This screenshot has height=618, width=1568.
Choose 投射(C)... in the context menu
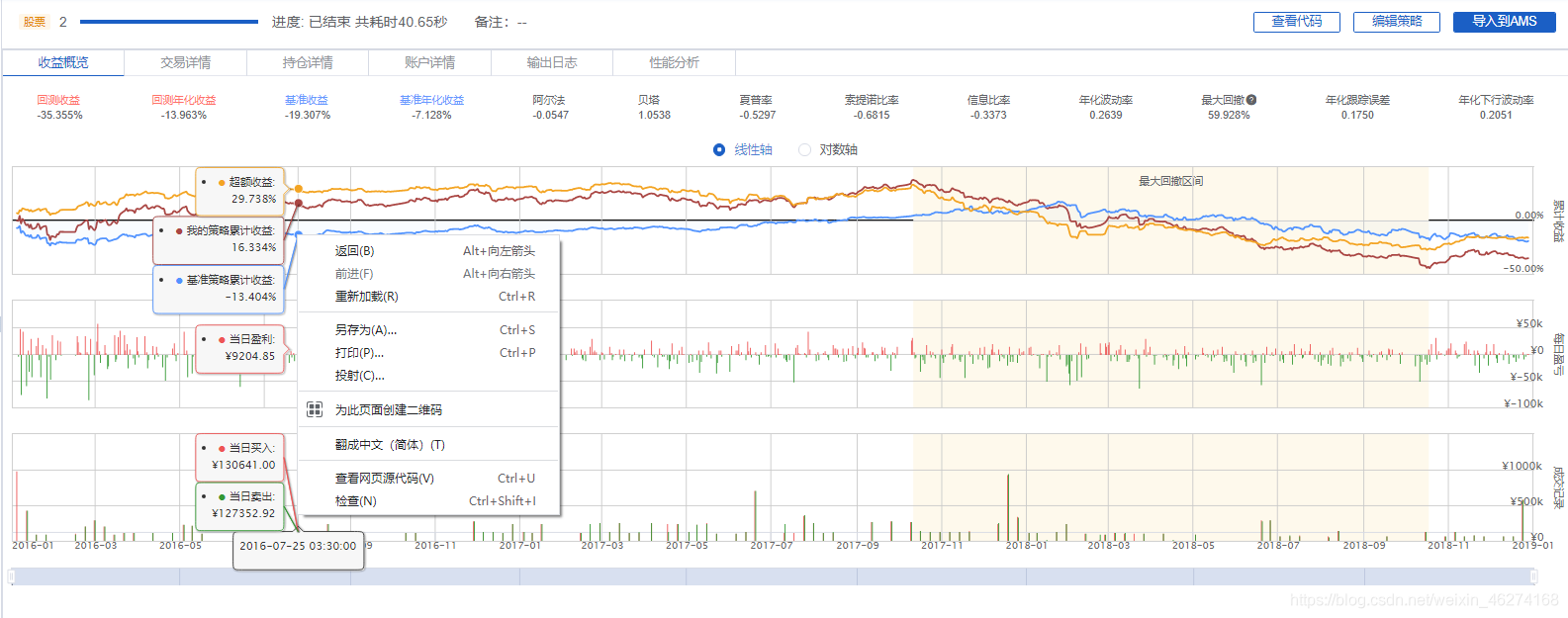pyautogui.click(x=429, y=376)
